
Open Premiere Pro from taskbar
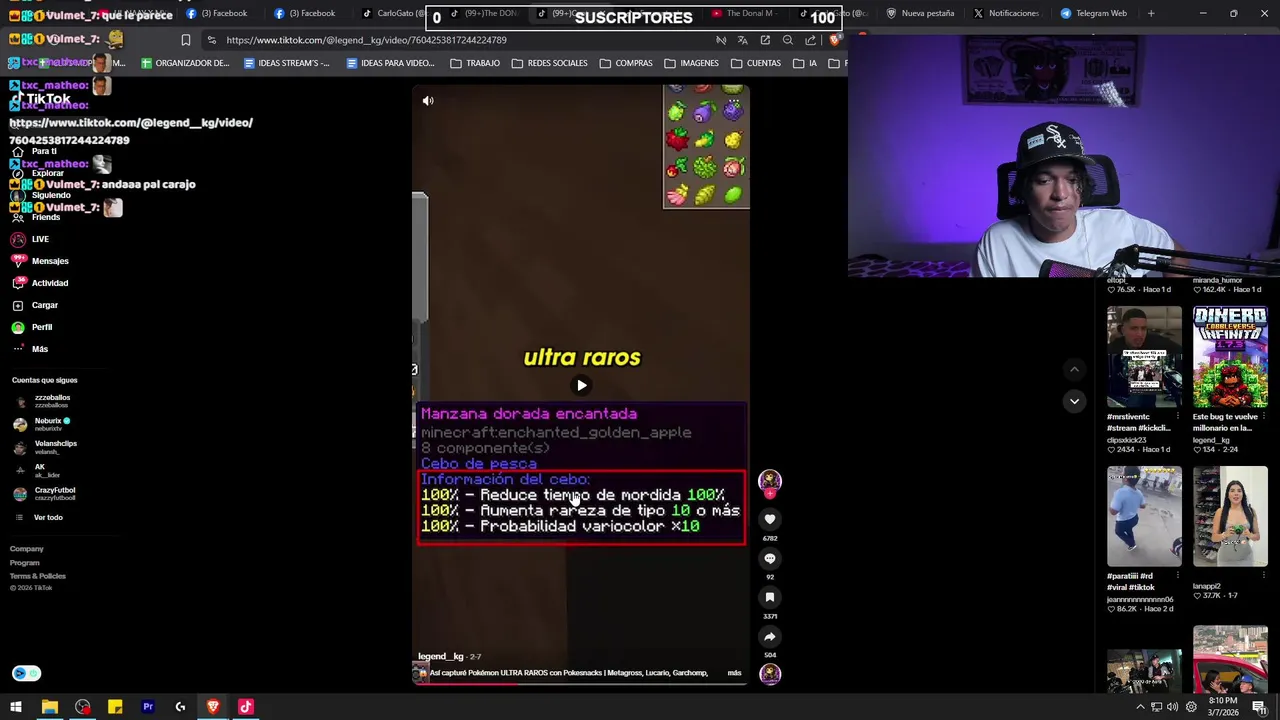[x=148, y=707]
